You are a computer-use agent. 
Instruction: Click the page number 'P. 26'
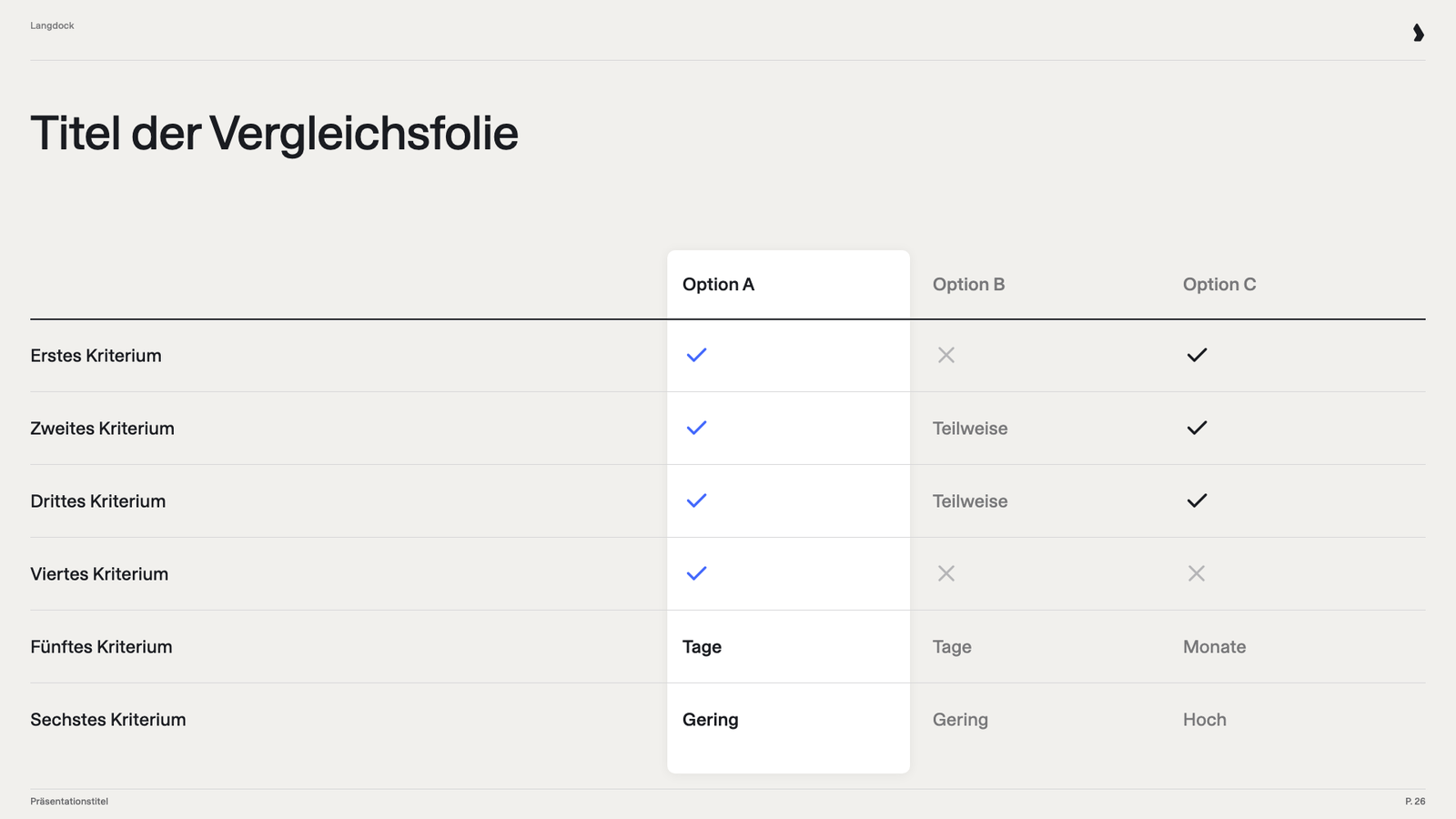click(x=1415, y=802)
